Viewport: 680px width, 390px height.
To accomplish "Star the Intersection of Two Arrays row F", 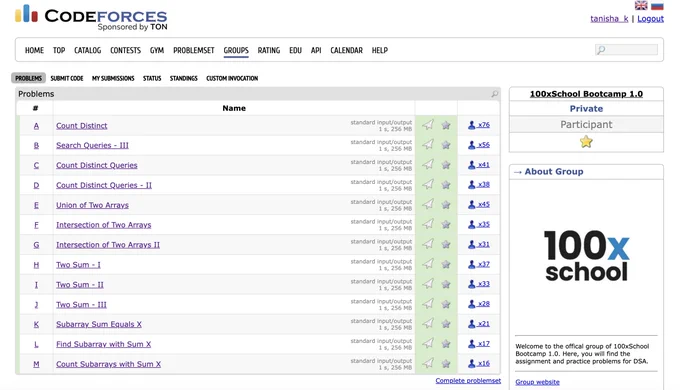I will tap(446, 224).
